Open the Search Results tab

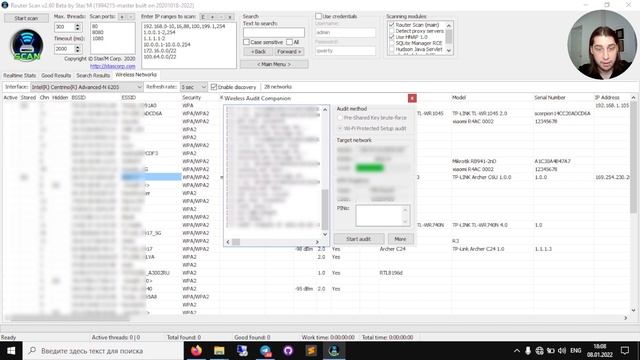(93, 76)
